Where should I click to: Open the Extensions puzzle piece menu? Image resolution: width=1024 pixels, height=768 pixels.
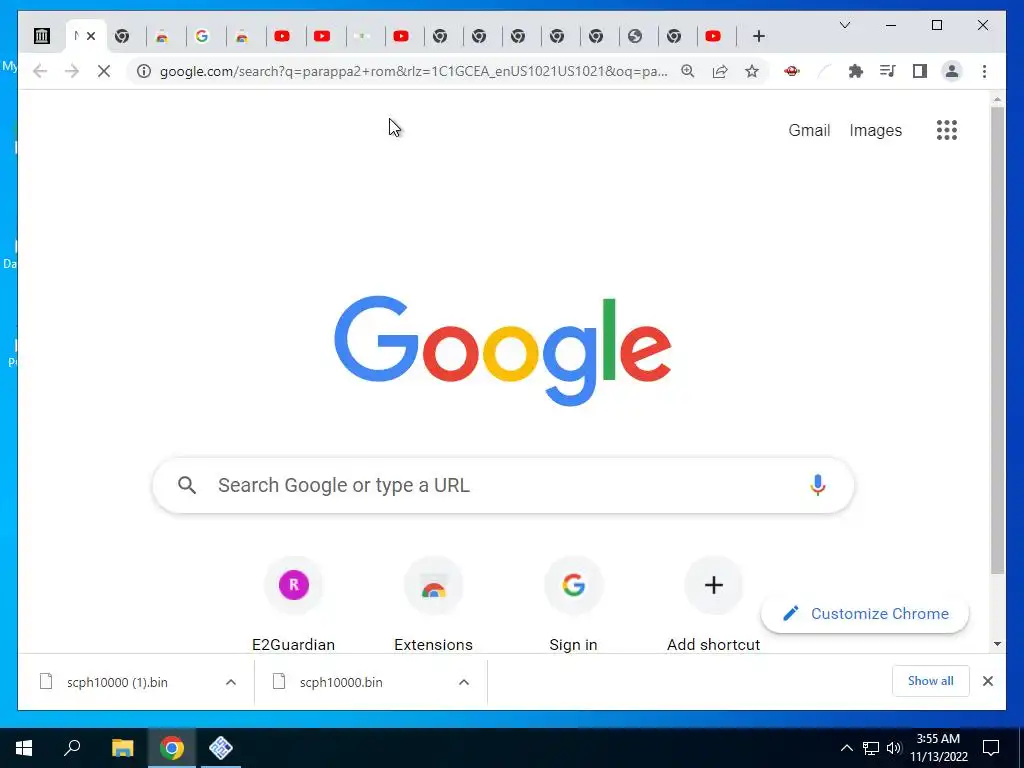click(856, 71)
